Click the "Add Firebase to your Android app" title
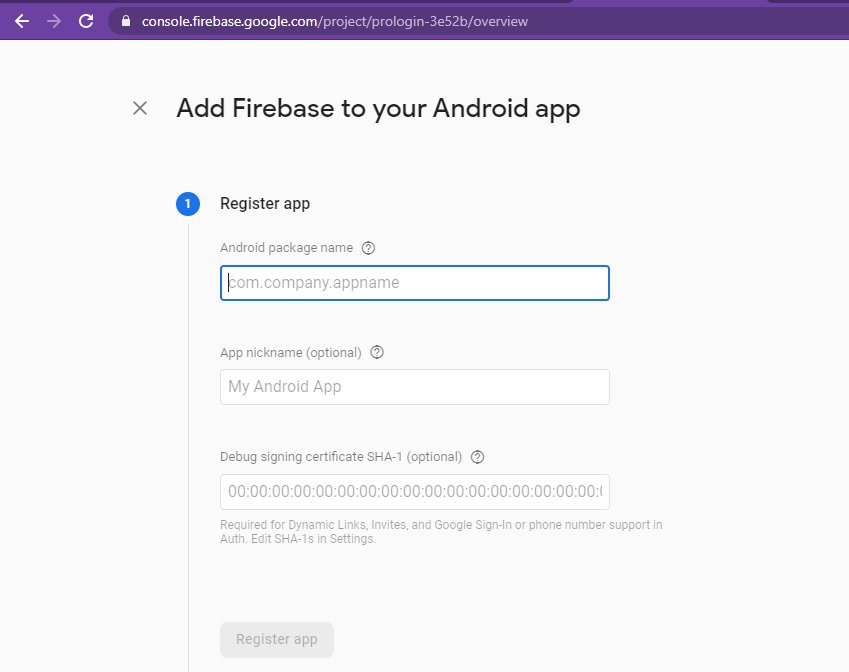This screenshot has height=672, width=849. (x=378, y=108)
